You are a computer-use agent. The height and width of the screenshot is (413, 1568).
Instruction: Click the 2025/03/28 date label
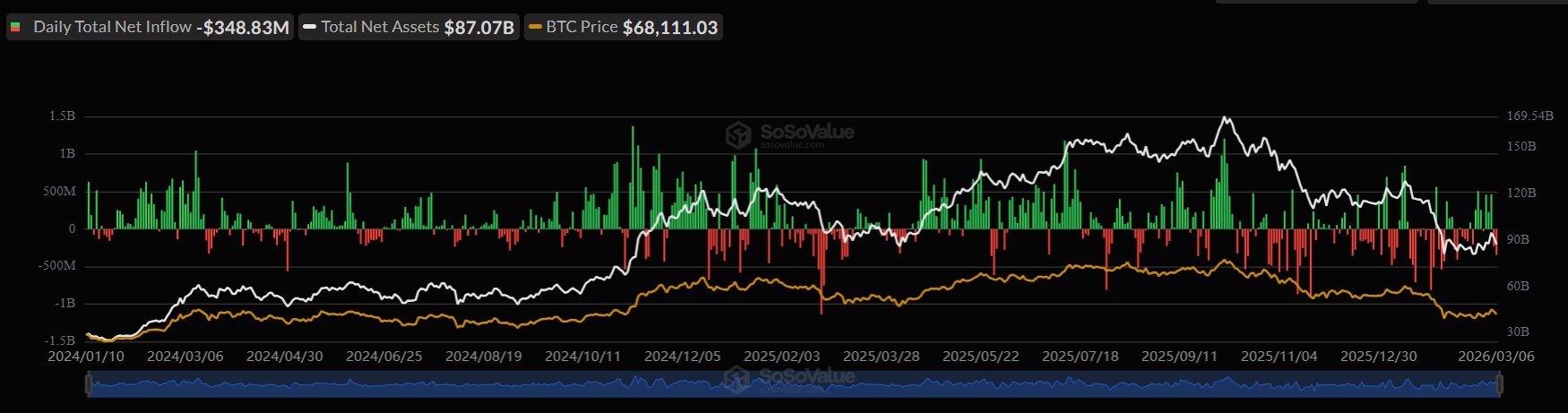click(882, 356)
